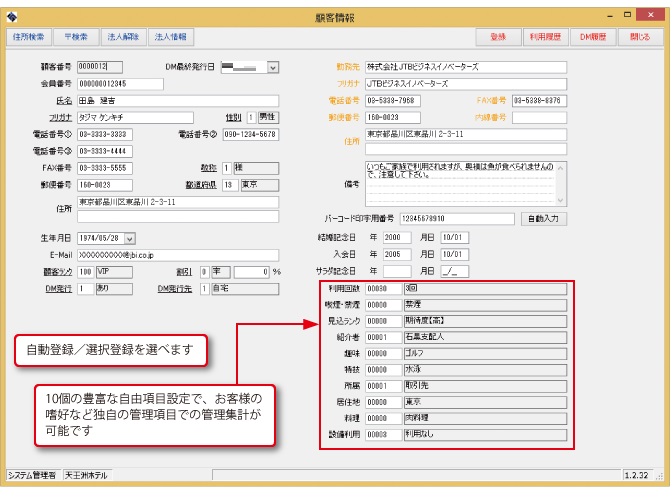Click the 勤務先 company name field
This screenshot has height=500, width=672.
click(x=466, y=67)
